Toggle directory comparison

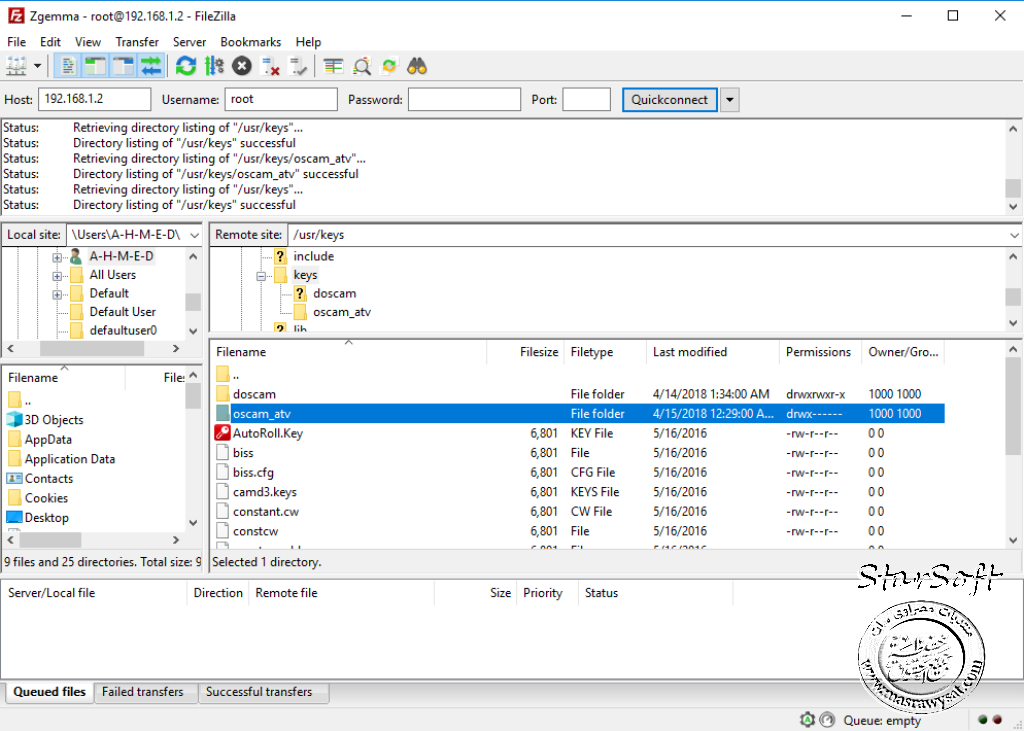click(x=362, y=66)
